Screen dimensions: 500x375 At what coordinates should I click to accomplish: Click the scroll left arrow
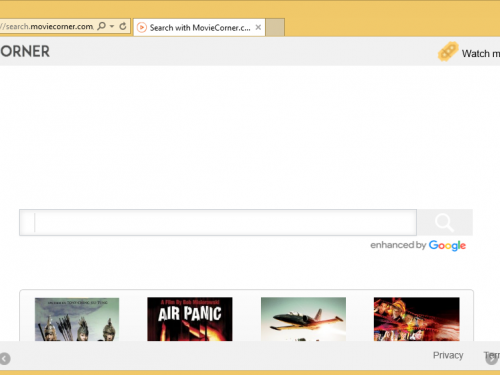(x=5, y=359)
